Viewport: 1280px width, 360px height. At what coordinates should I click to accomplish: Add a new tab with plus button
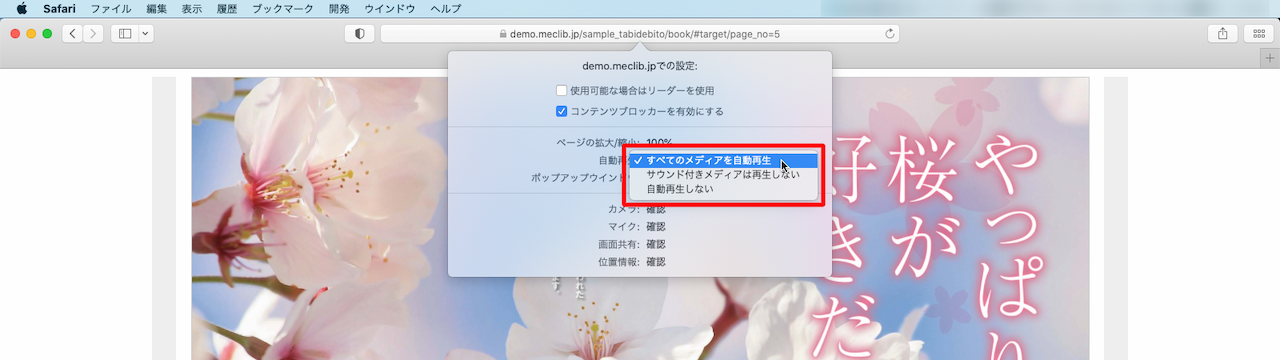[1270, 59]
